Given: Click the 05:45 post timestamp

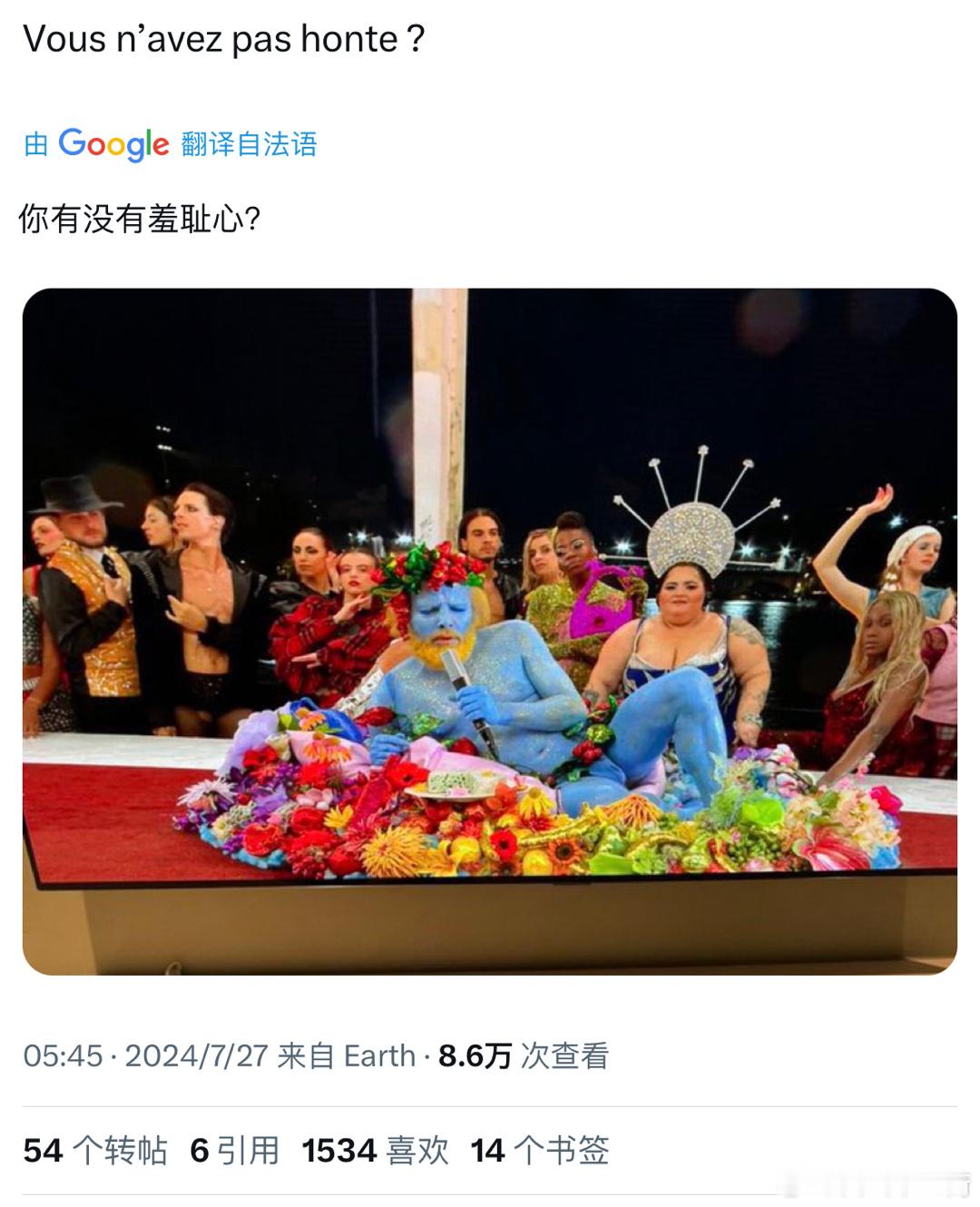Looking at the screenshot, I should coord(63,1055).
